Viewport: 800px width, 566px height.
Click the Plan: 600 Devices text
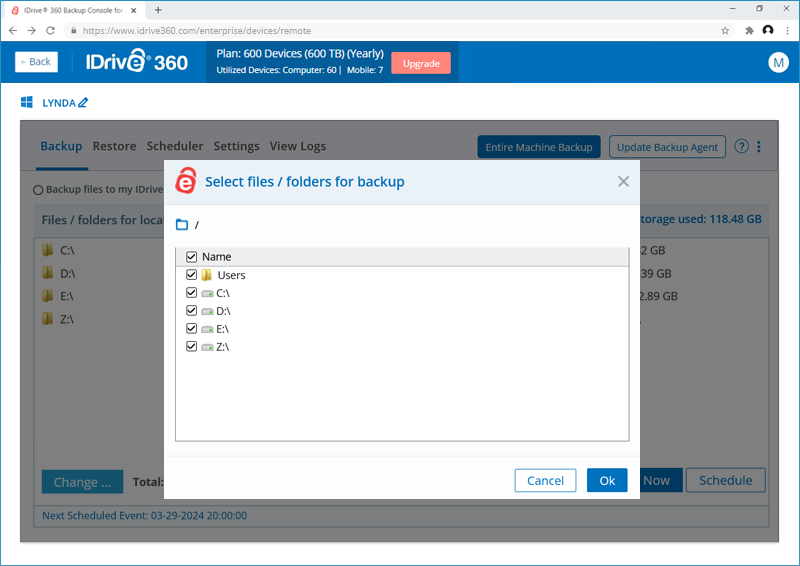[300, 54]
